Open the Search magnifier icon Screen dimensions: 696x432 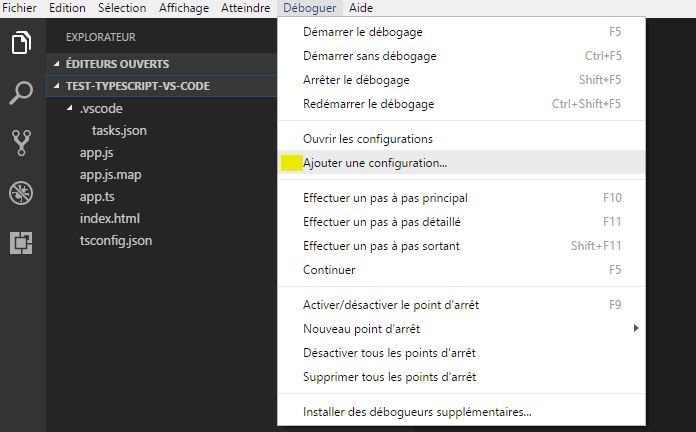(21, 93)
